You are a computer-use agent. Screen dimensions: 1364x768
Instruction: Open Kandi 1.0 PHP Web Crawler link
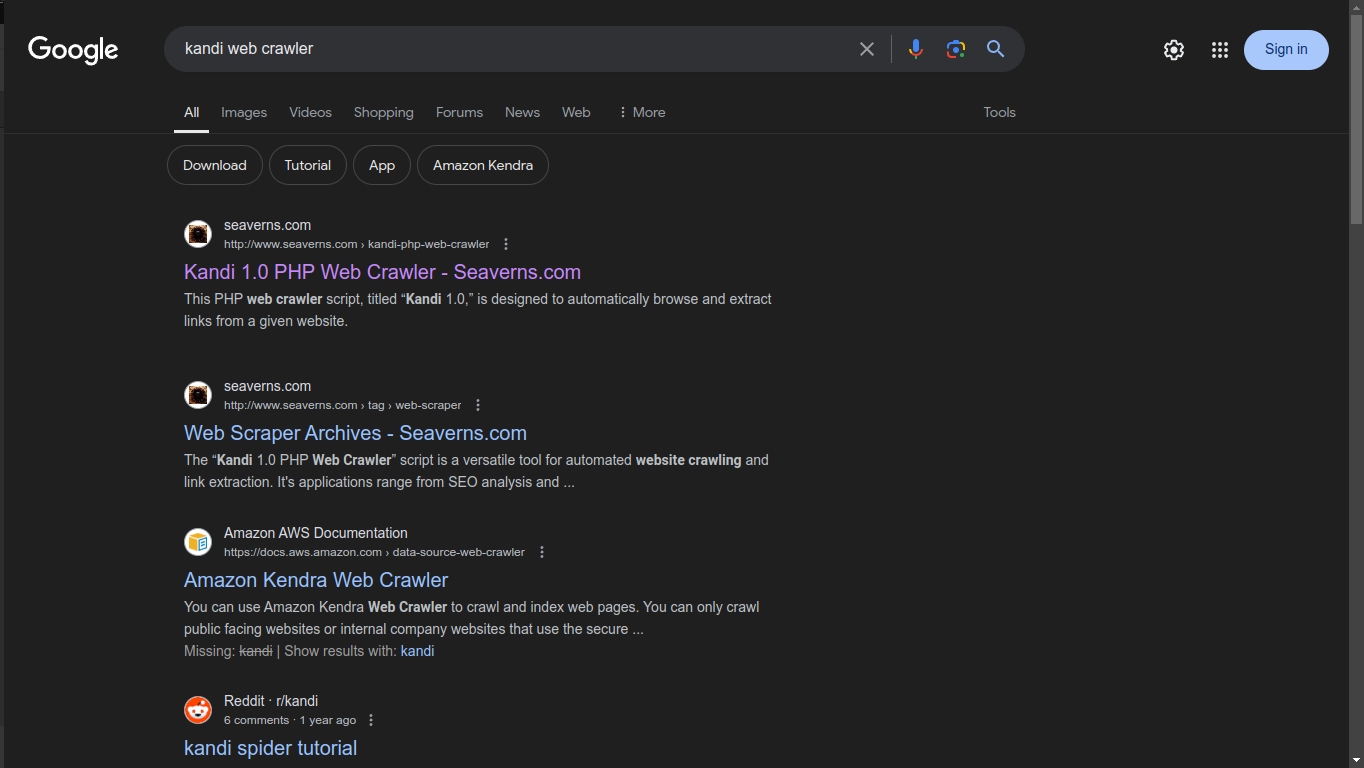click(x=382, y=272)
